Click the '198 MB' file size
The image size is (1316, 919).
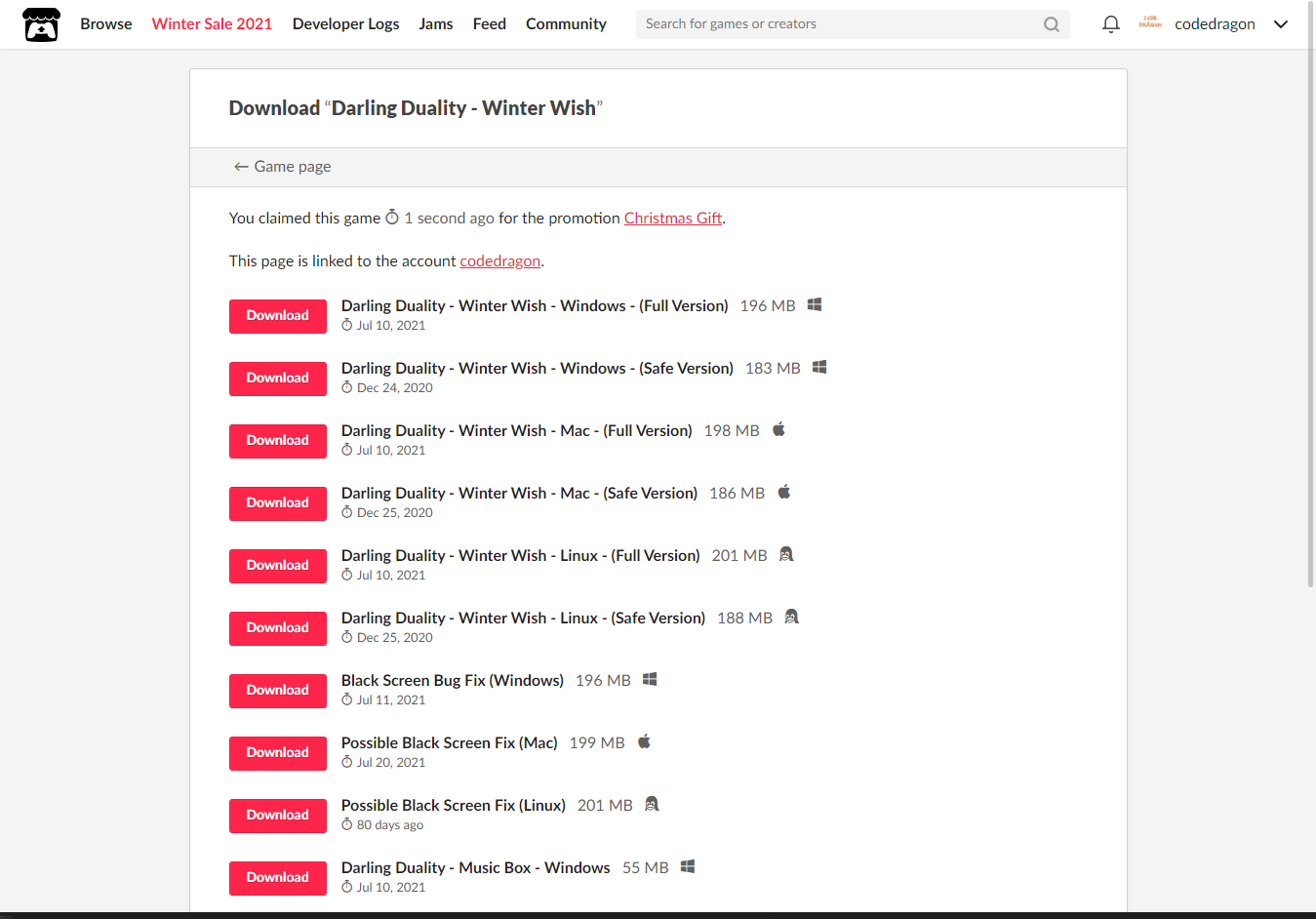coord(732,430)
